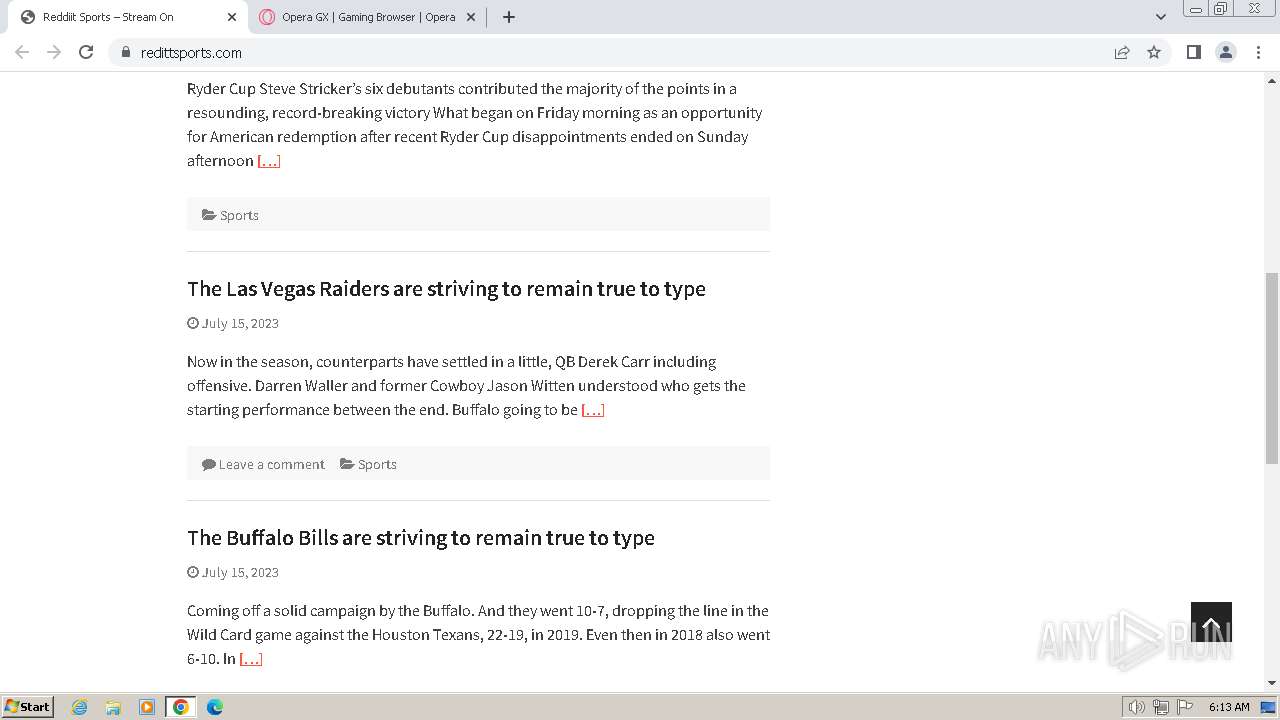Click the Action Center flag icon
The height and width of the screenshot is (720, 1280).
click(x=1185, y=707)
